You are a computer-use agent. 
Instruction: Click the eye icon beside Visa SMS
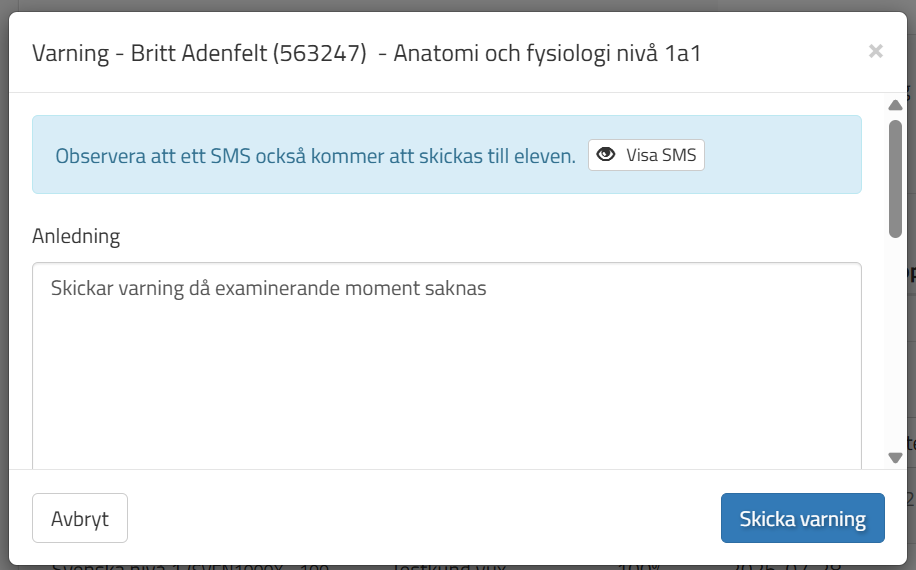click(x=606, y=154)
